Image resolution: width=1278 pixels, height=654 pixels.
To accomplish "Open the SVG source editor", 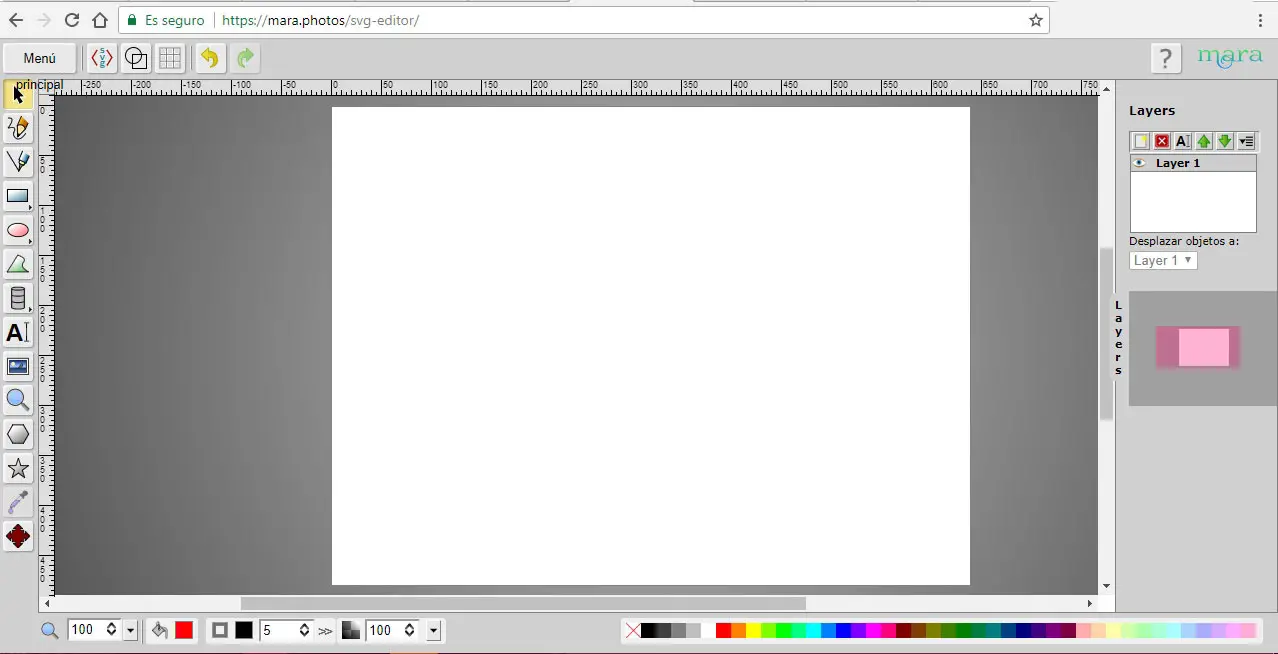I will 102,58.
